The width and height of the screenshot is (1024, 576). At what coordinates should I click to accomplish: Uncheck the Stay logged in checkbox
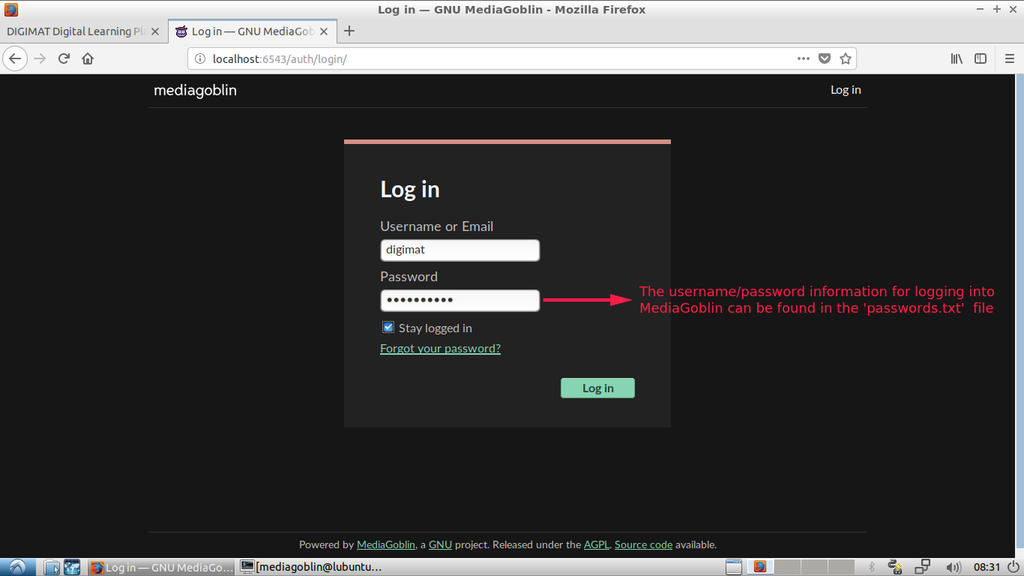388,327
